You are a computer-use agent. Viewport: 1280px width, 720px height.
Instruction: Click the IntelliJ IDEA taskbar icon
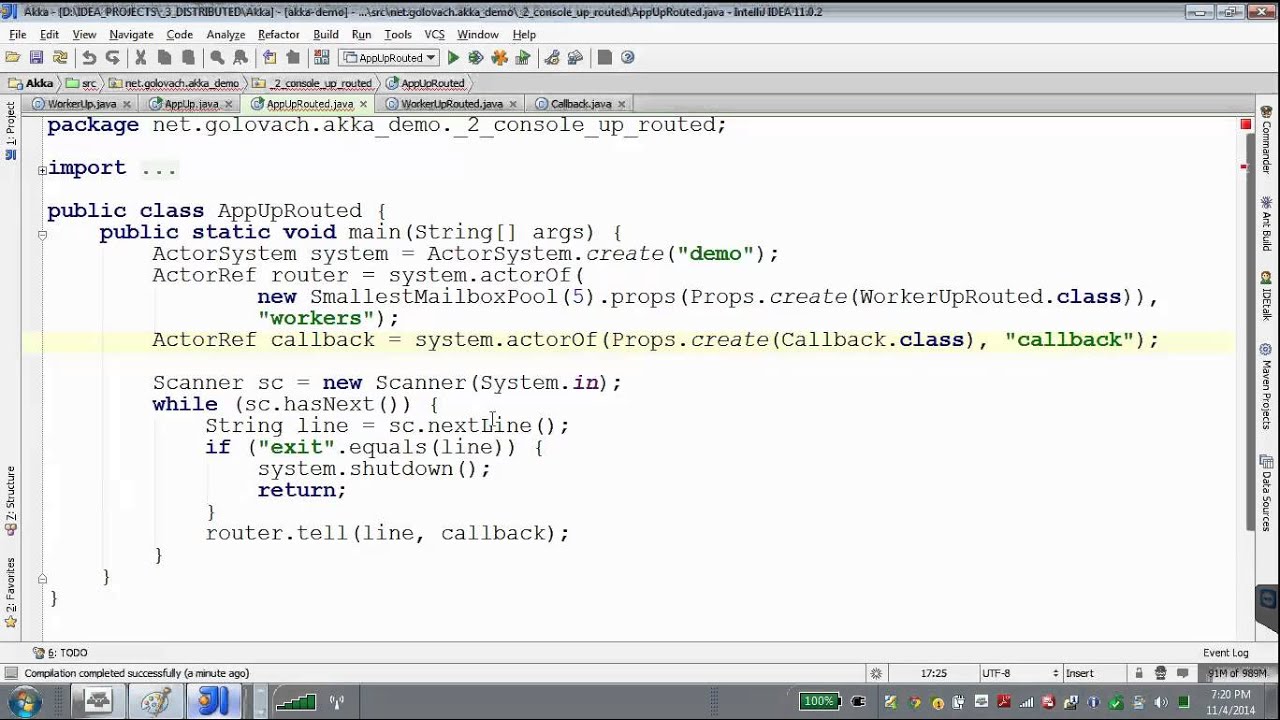pos(213,701)
